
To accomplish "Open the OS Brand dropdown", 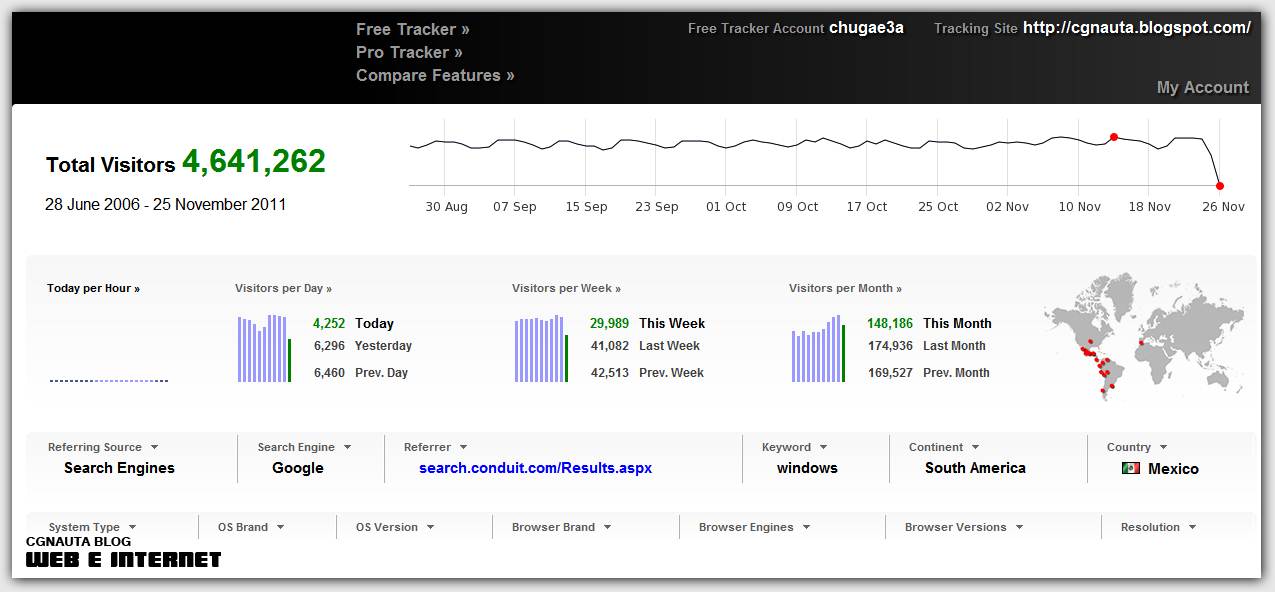I will tap(247, 527).
